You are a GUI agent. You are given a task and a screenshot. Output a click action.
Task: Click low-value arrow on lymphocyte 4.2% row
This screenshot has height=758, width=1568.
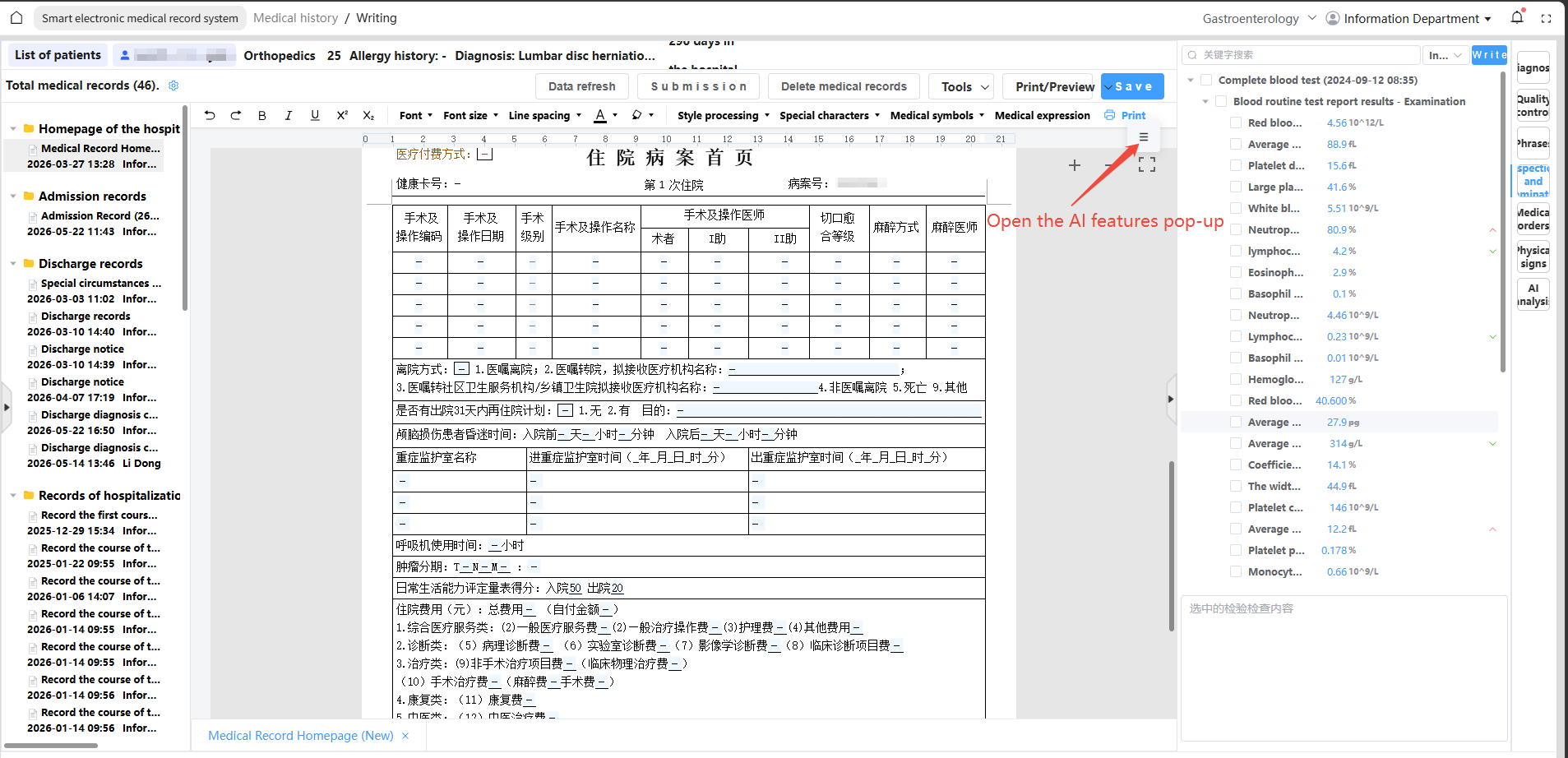[x=1492, y=252]
